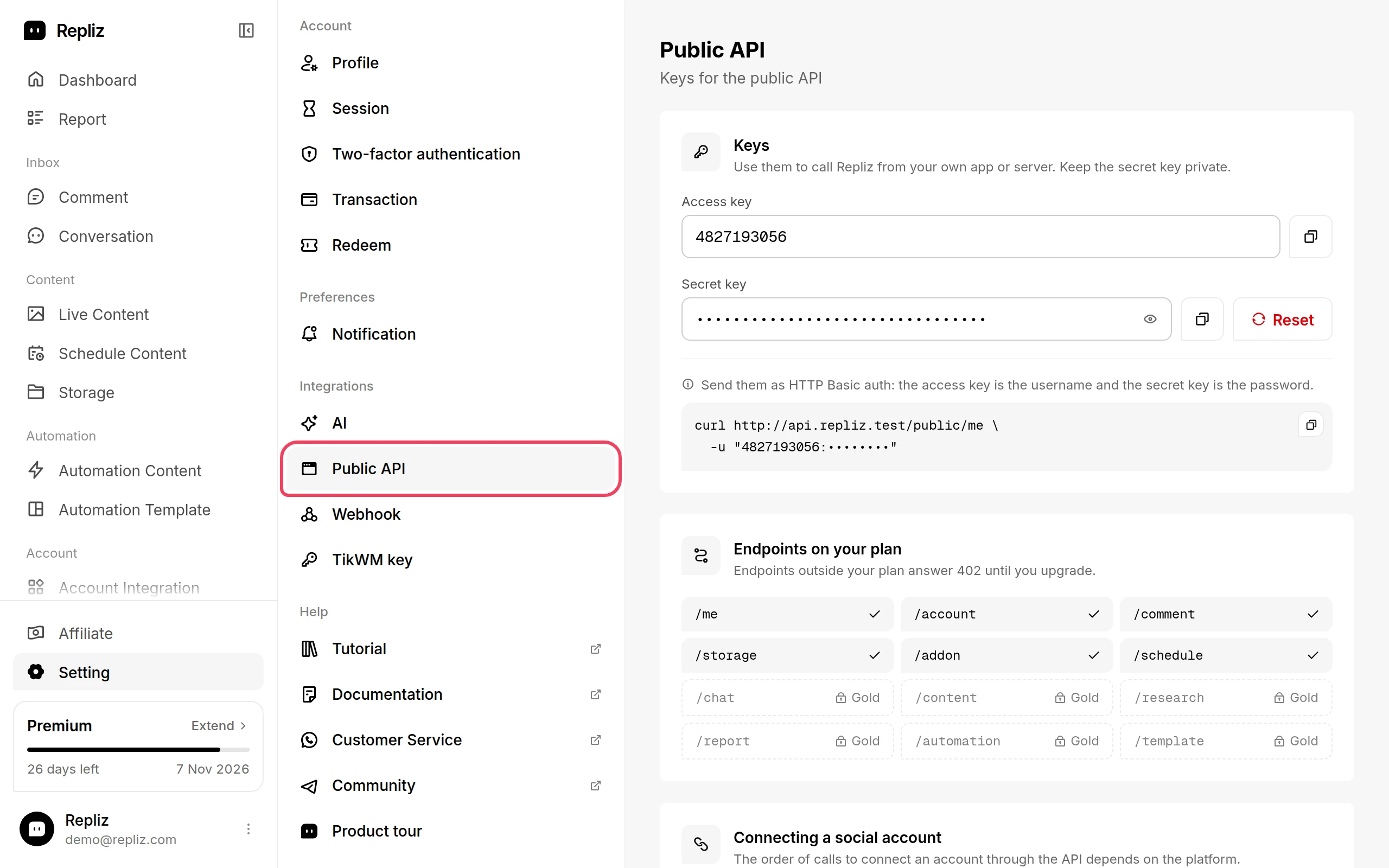Image resolution: width=1389 pixels, height=868 pixels.
Task: Extend the Premium plan
Action: [219, 726]
